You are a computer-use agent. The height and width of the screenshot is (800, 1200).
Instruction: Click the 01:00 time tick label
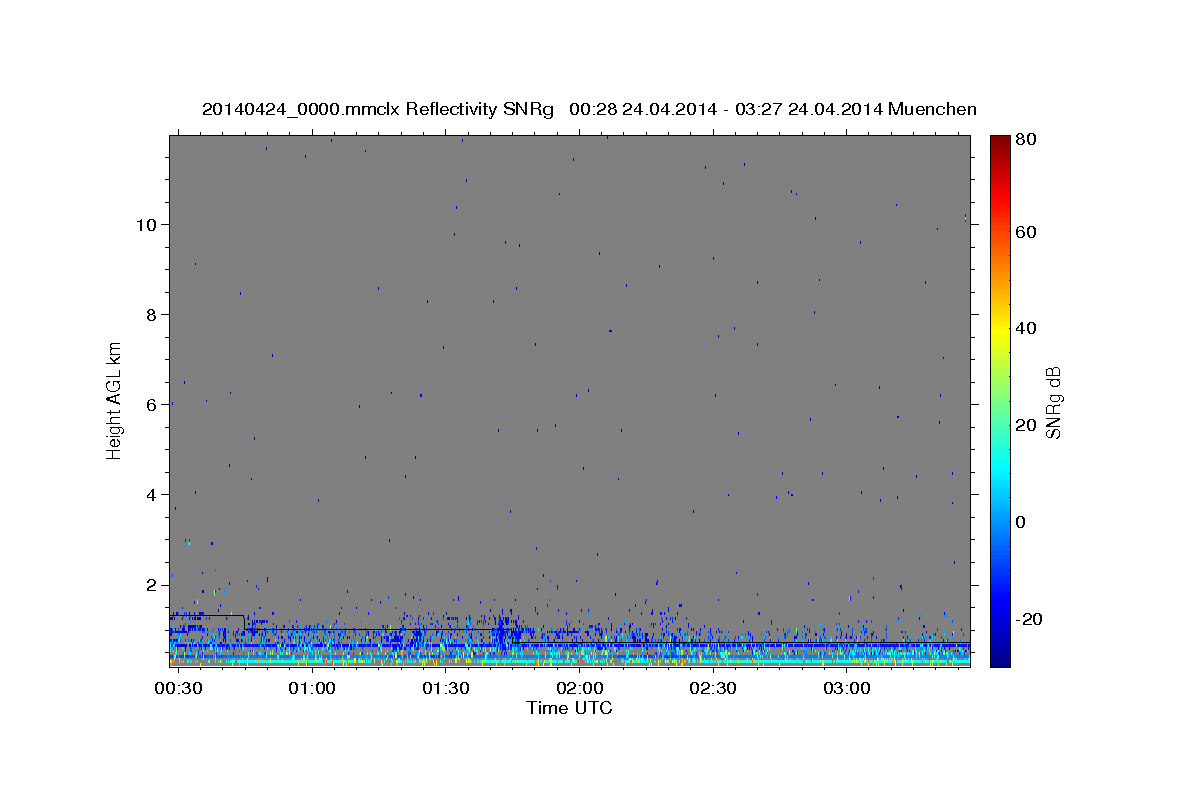click(x=312, y=689)
